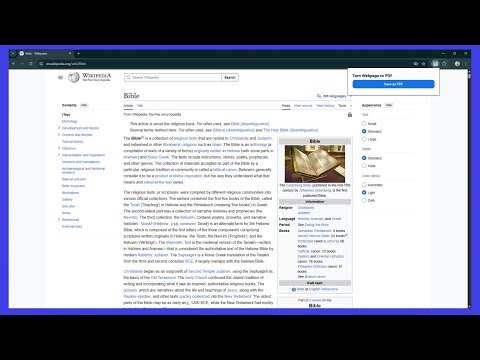Open the Chrome three-dot menu
The height and width of the screenshot is (360, 480).
(466, 64)
